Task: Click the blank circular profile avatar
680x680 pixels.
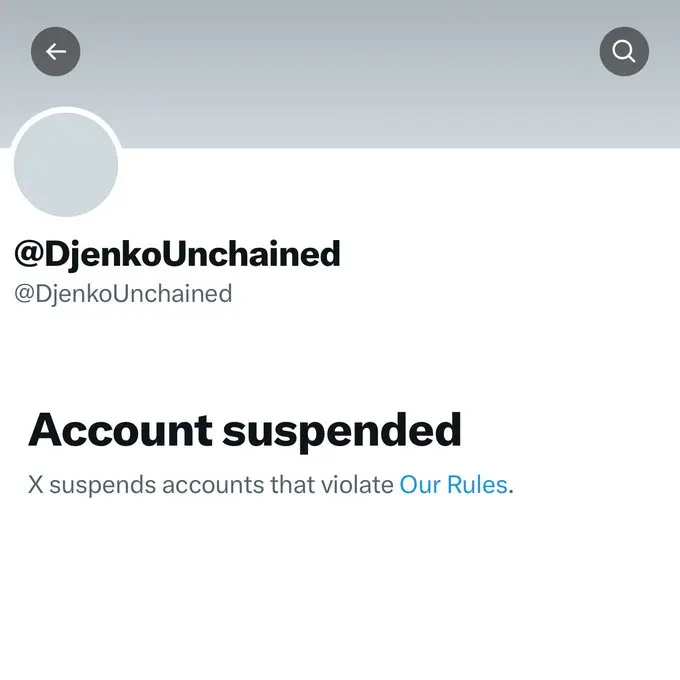Action: 66,165
